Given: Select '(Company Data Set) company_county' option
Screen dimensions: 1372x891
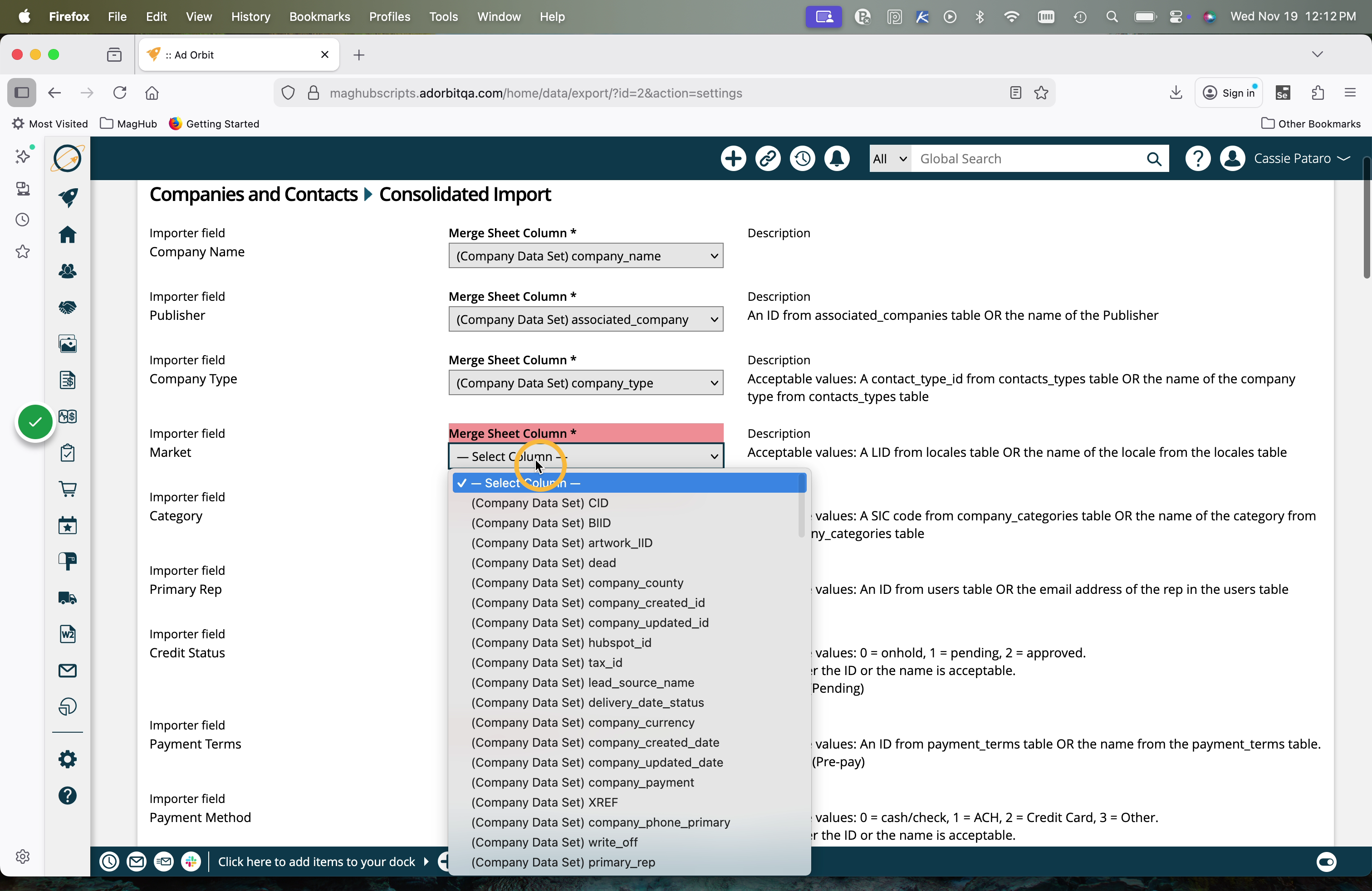Looking at the screenshot, I should pyautogui.click(x=577, y=583).
